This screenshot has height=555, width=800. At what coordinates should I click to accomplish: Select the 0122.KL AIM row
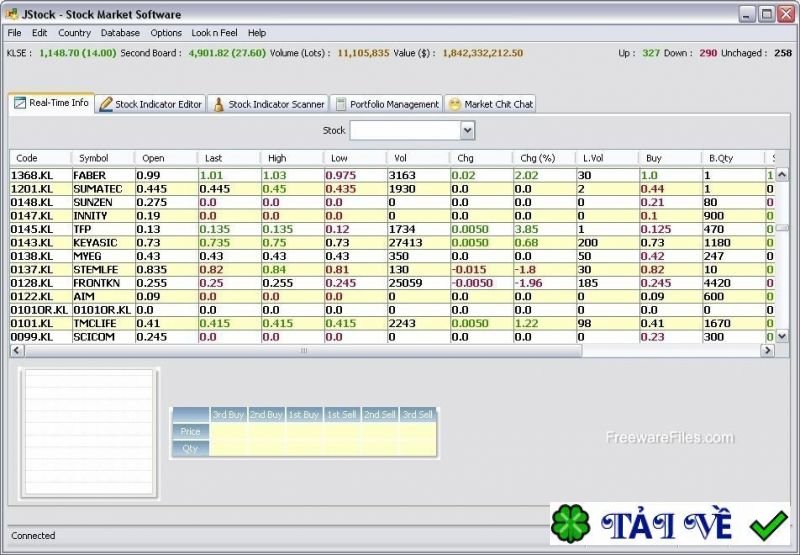pyautogui.click(x=392, y=296)
